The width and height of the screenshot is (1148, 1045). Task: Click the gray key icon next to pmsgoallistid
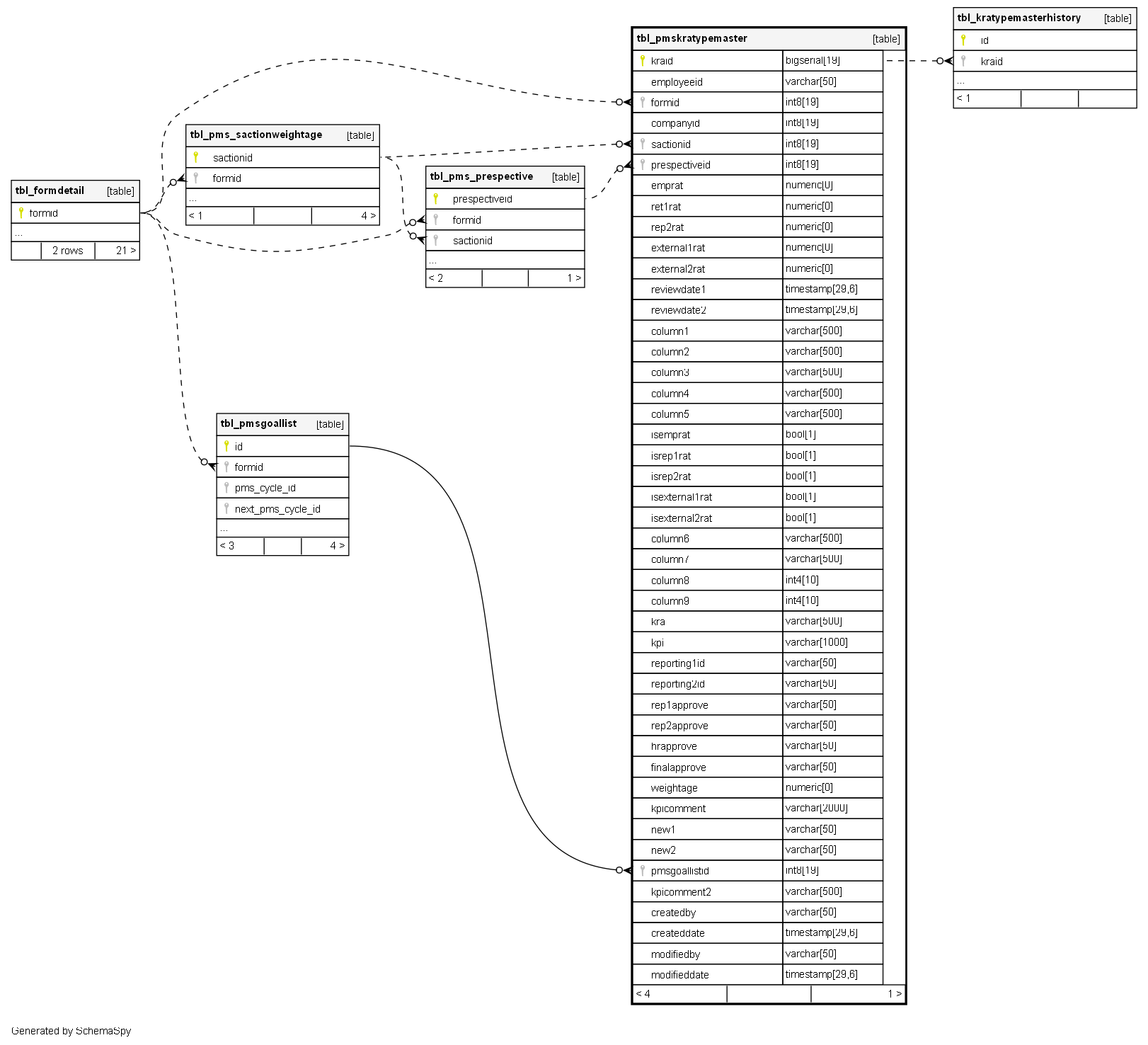642,870
